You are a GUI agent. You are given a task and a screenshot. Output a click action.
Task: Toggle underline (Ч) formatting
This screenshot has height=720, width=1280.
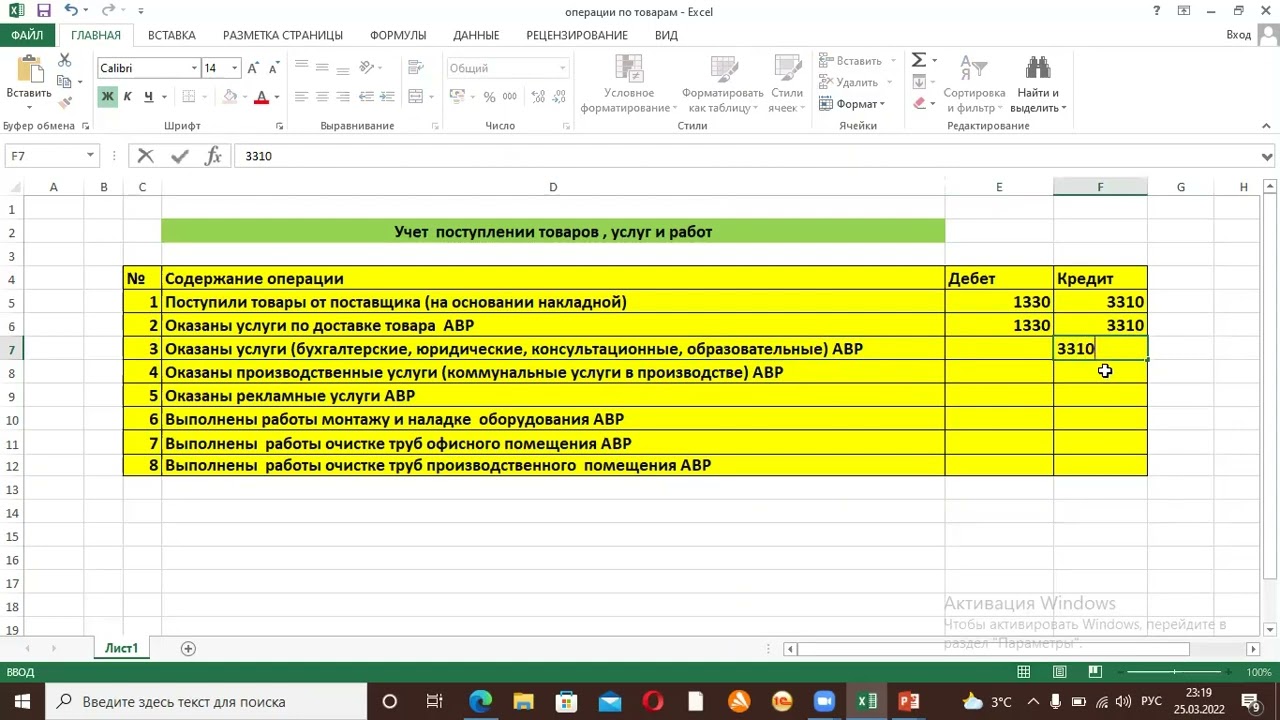(148, 97)
